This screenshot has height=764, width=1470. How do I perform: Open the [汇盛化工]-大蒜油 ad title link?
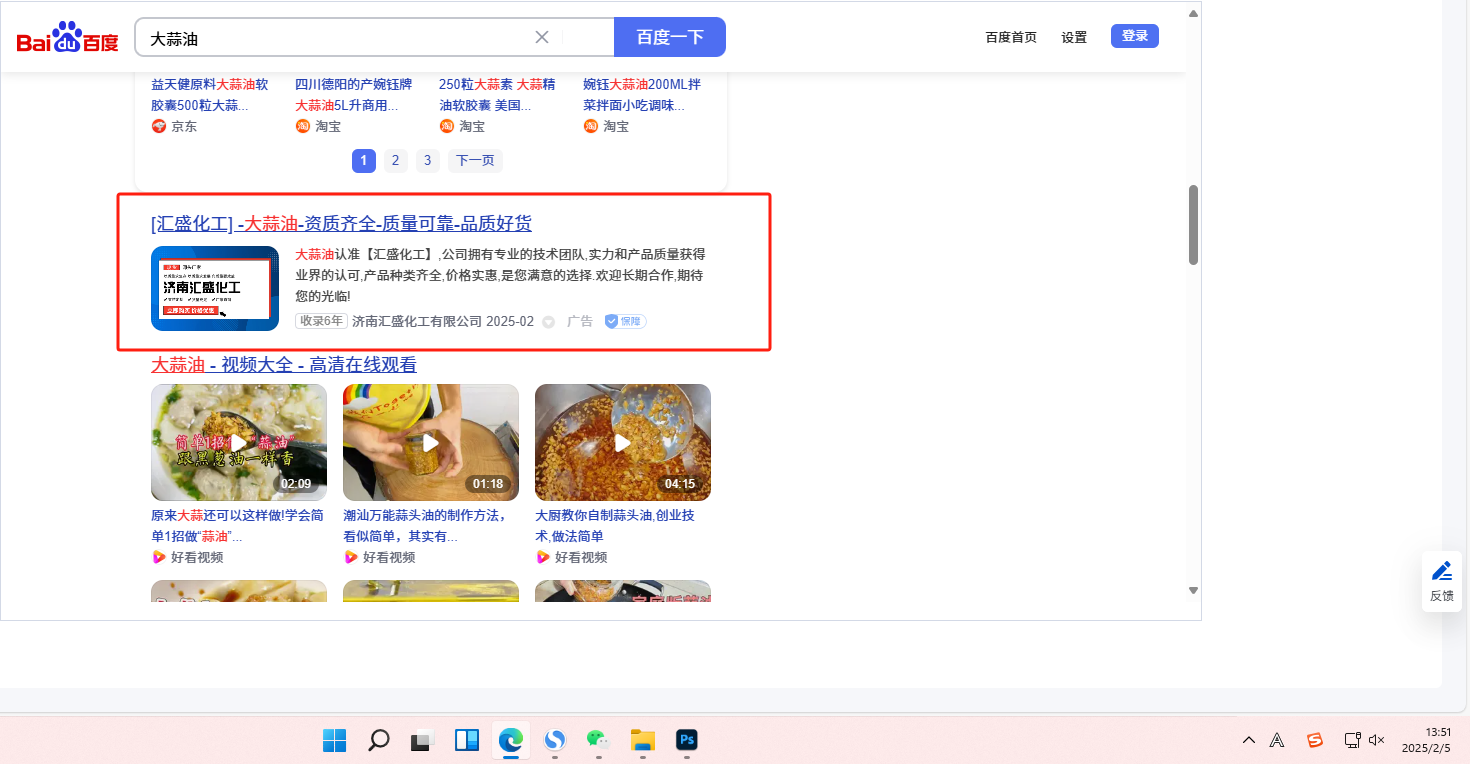(x=341, y=223)
